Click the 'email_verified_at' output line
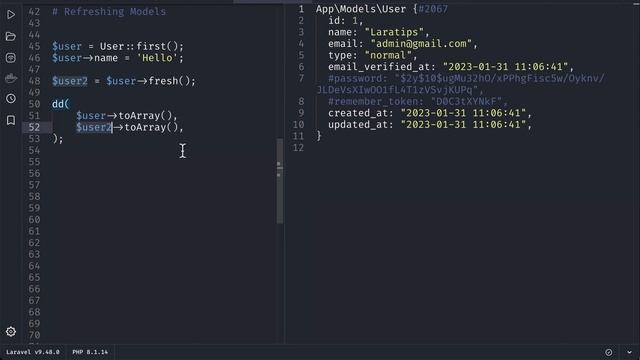 451,67
